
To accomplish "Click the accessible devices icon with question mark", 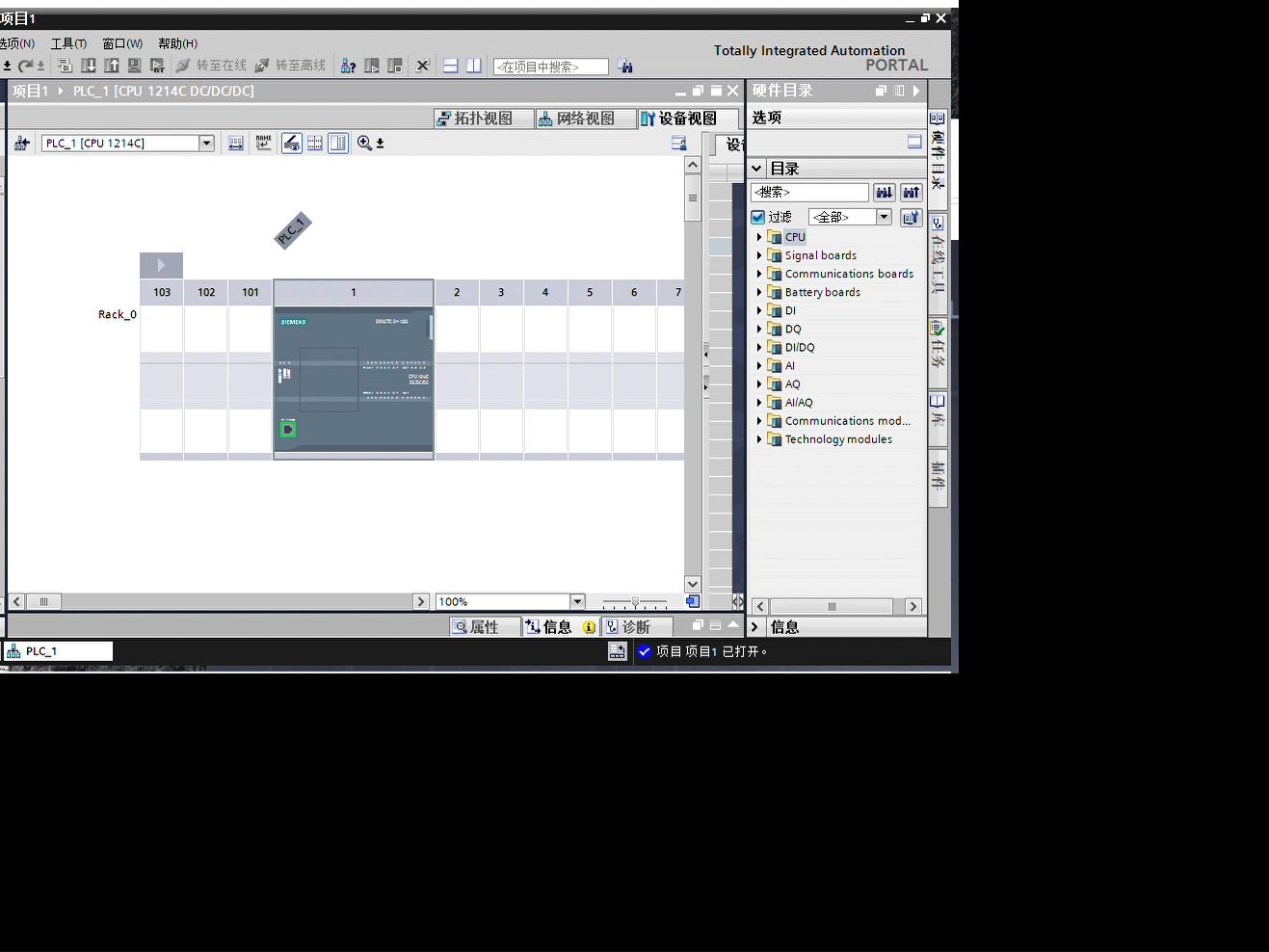I will coord(349,66).
